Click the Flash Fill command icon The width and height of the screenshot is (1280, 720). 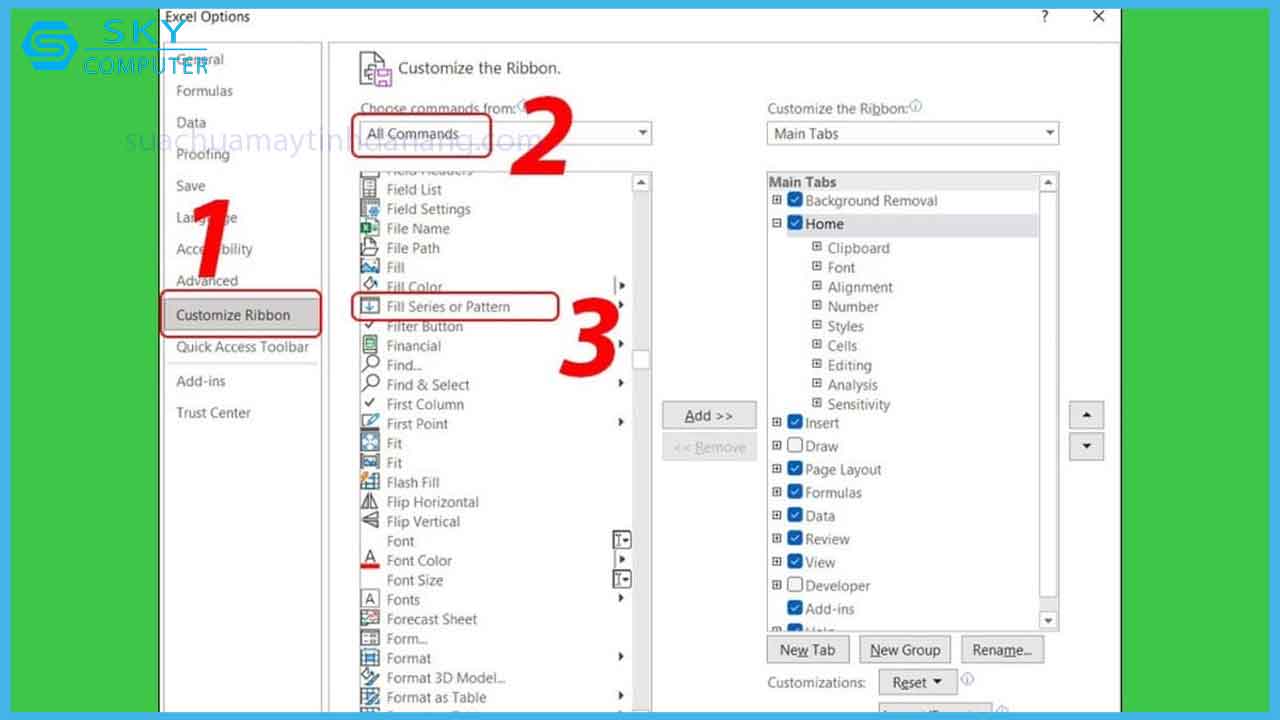point(370,482)
